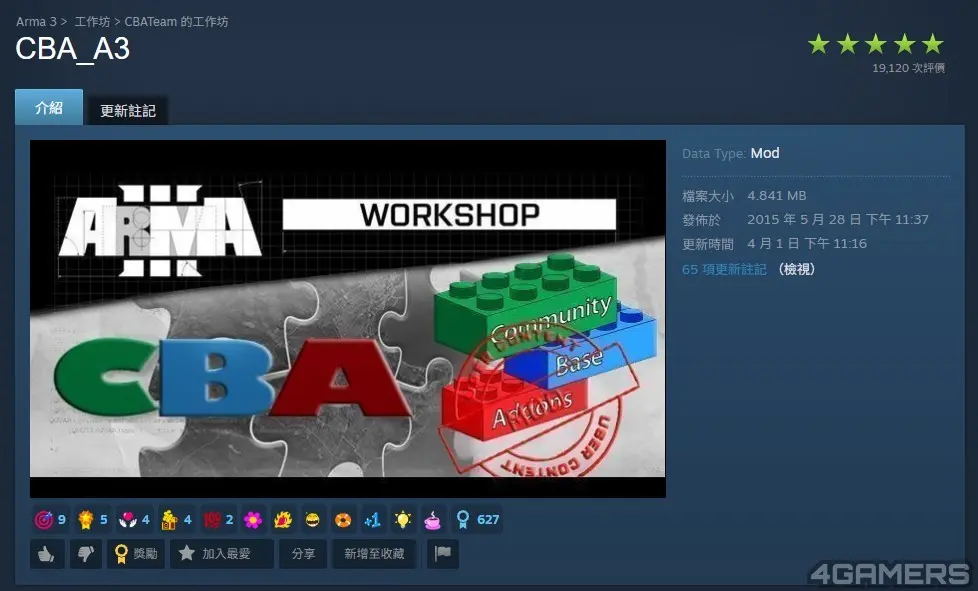Click the bullseye target award icon
This screenshot has width=978, height=591.
44,519
